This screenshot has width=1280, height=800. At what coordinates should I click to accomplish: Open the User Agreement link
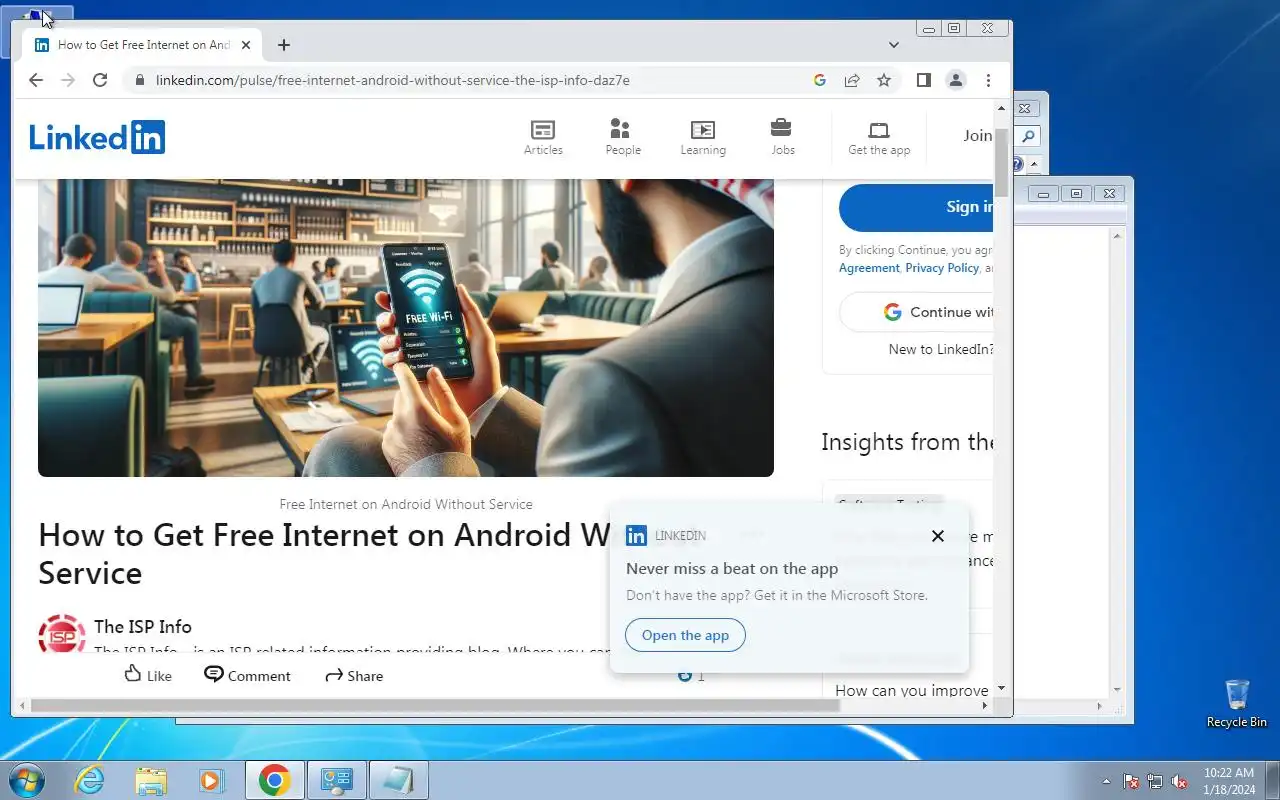869,268
